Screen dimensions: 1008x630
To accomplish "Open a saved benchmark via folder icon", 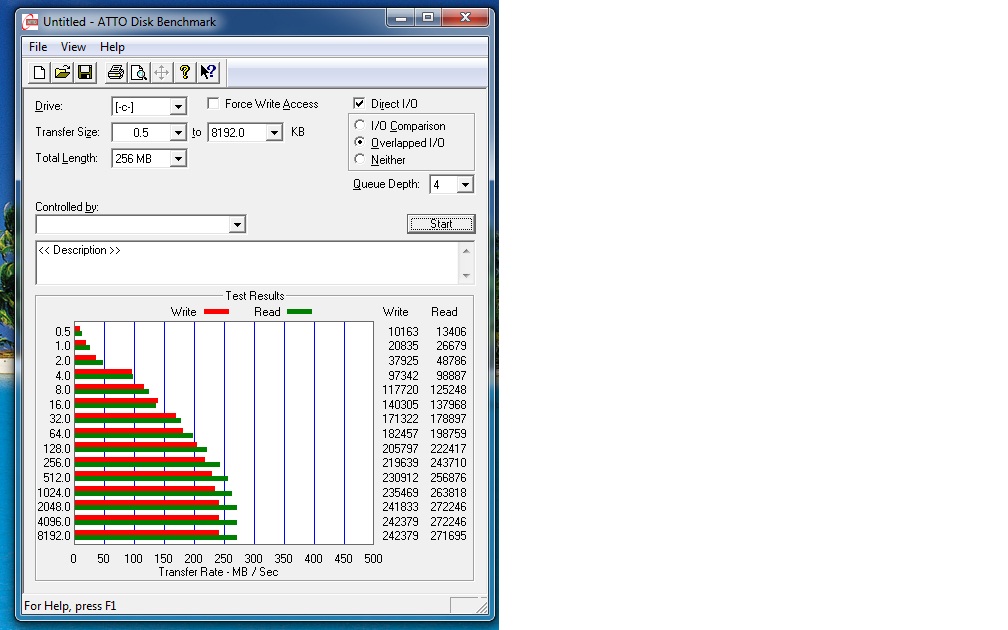I will click(62, 72).
